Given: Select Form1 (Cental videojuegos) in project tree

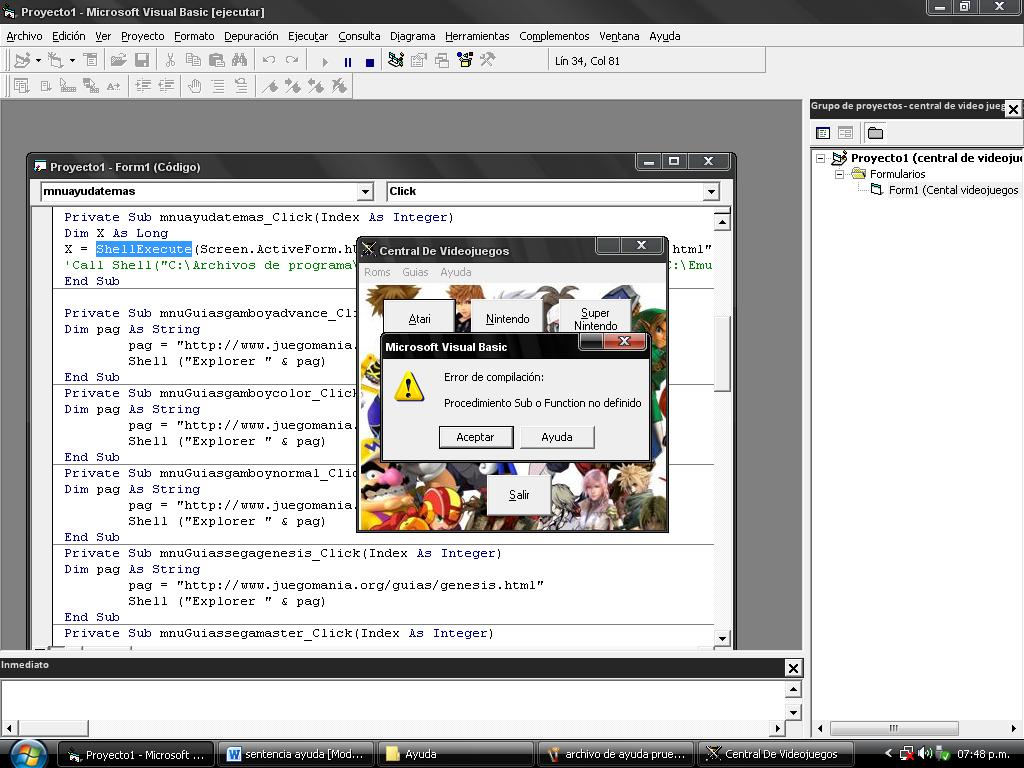Looking at the screenshot, I should 953,190.
